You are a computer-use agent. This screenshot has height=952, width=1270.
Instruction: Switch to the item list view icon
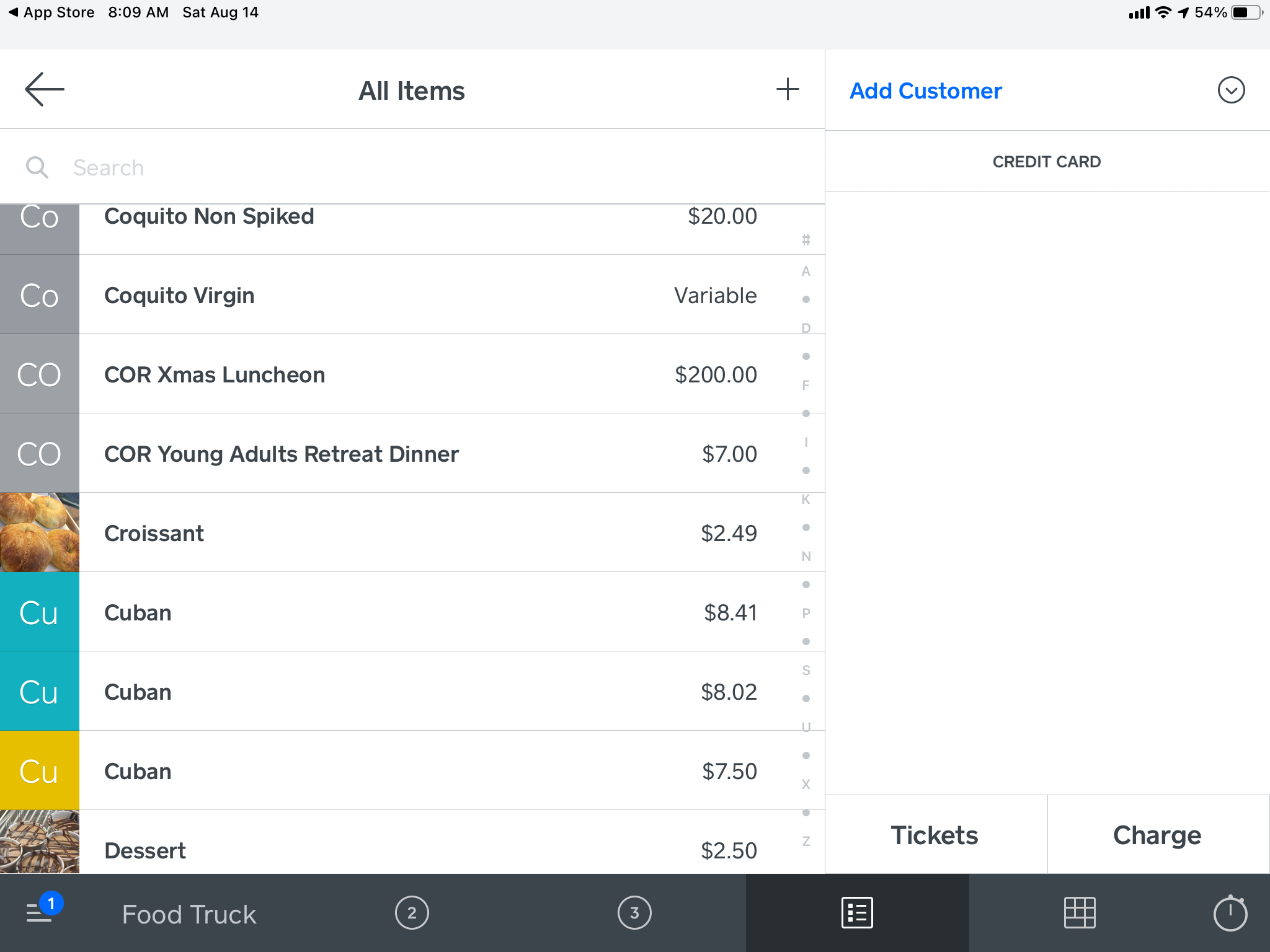[x=857, y=913]
